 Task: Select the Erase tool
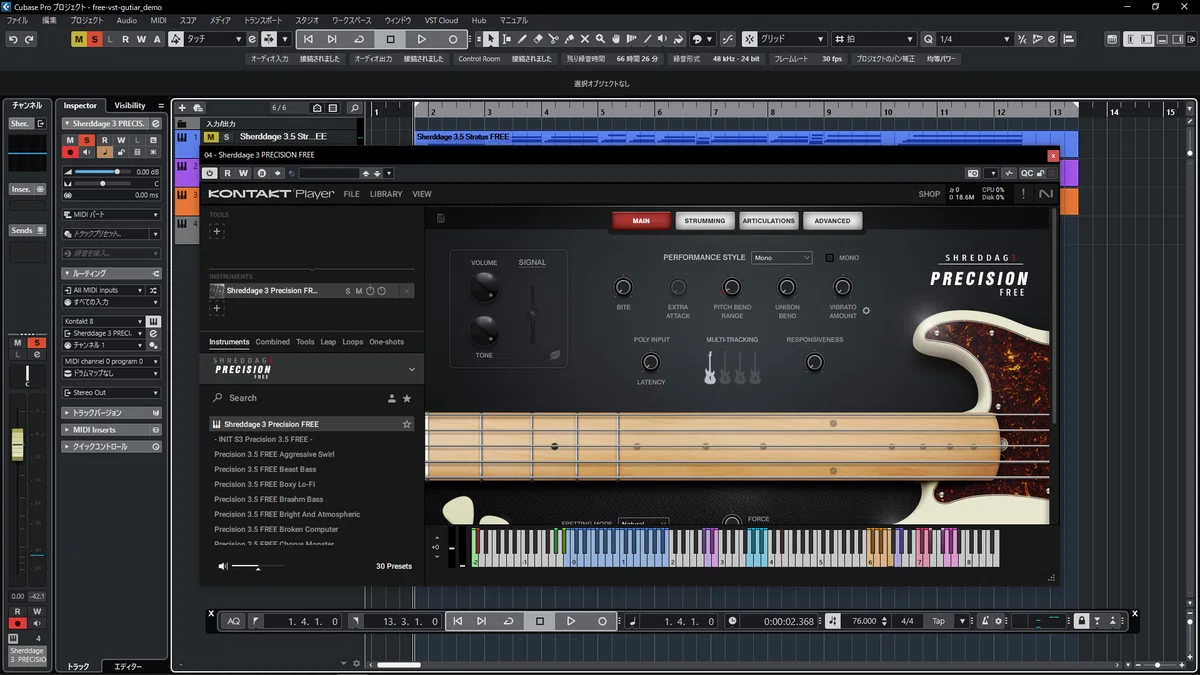tap(538, 39)
